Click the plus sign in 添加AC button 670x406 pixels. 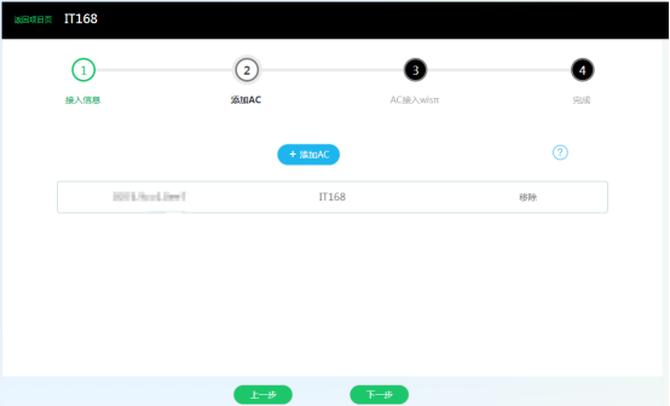pyautogui.click(x=293, y=154)
